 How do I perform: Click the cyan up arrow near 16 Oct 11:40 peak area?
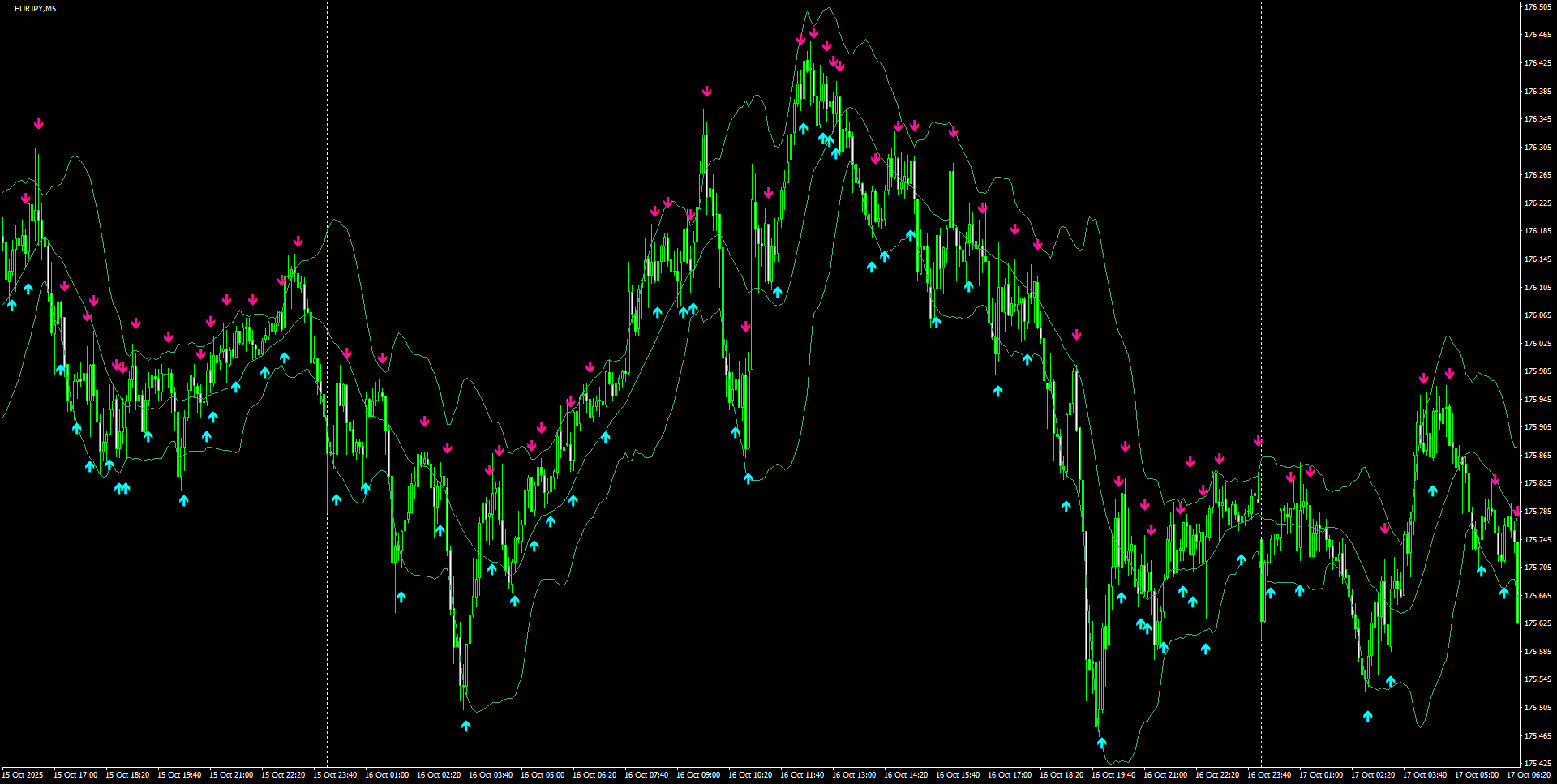coord(802,127)
